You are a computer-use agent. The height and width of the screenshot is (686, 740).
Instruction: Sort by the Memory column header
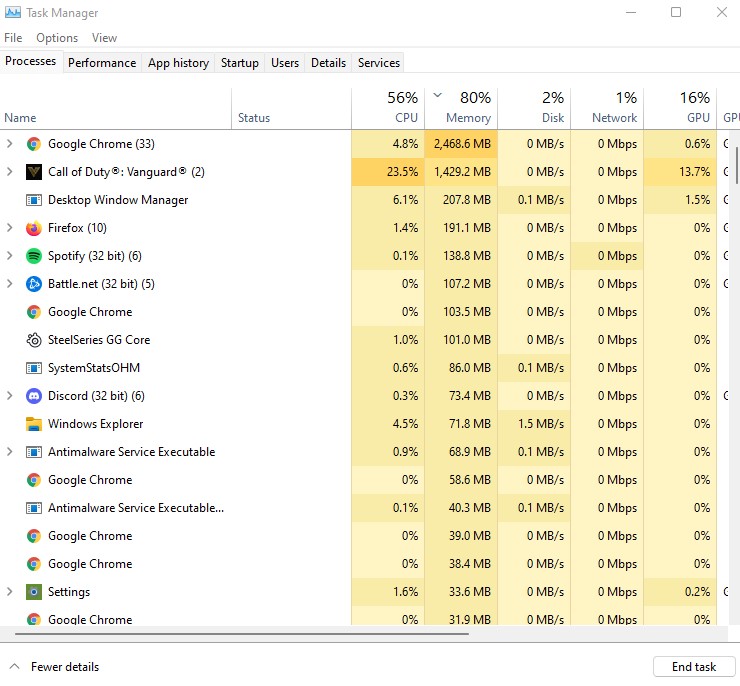point(461,109)
